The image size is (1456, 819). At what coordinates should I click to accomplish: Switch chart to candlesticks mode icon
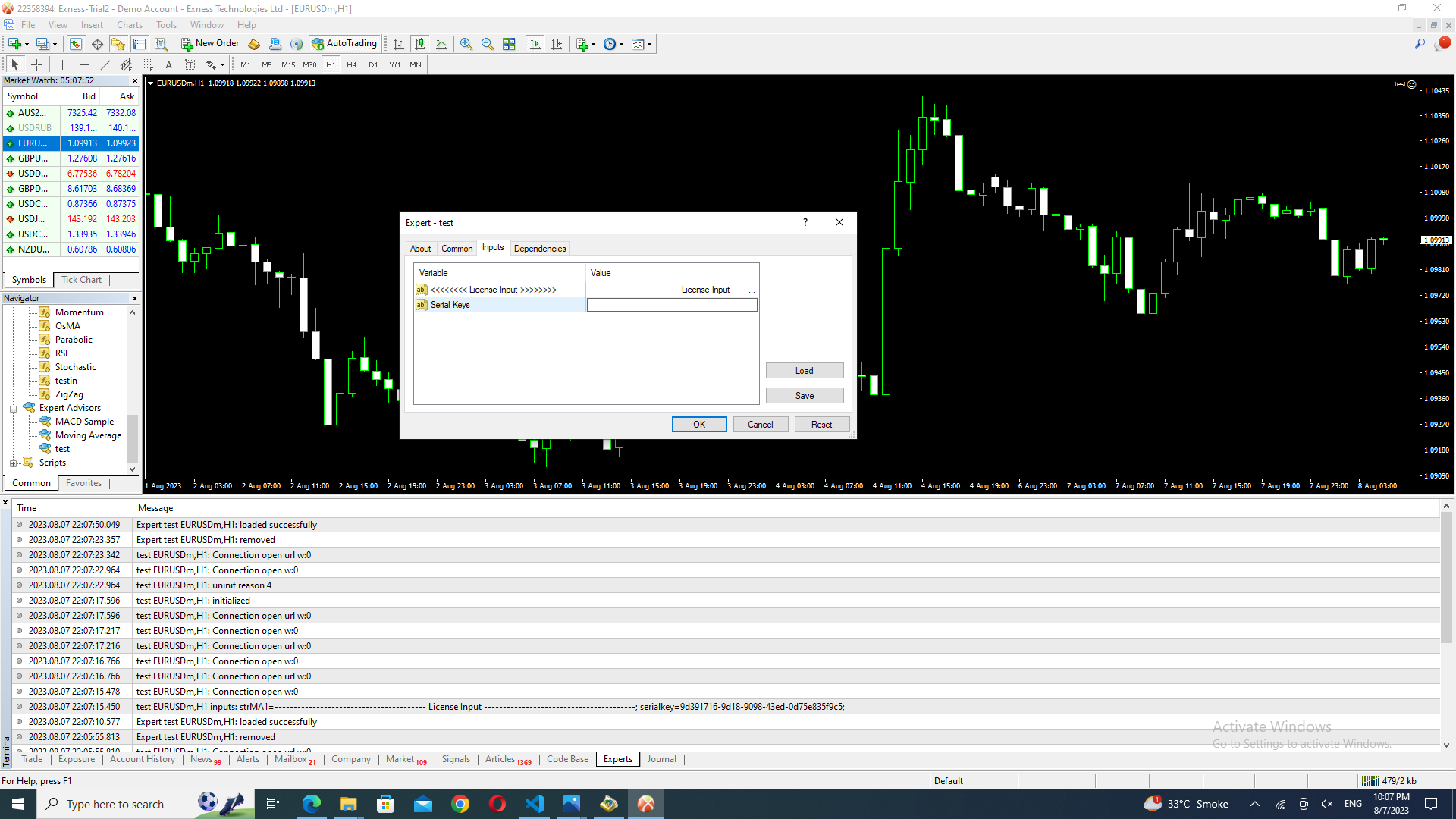click(x=420, y=44)
